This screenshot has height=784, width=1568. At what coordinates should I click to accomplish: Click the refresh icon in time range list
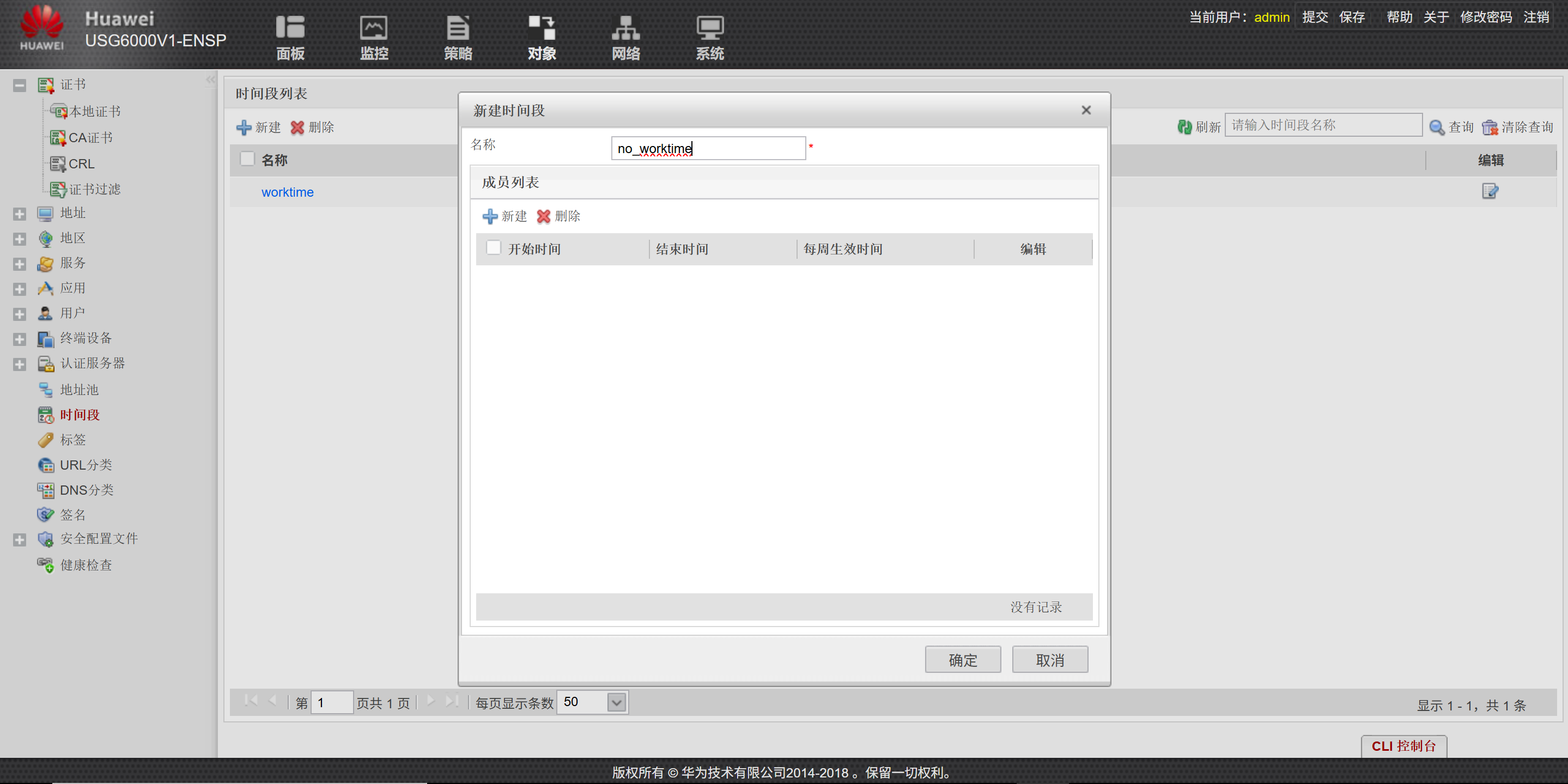[1184, 126]
